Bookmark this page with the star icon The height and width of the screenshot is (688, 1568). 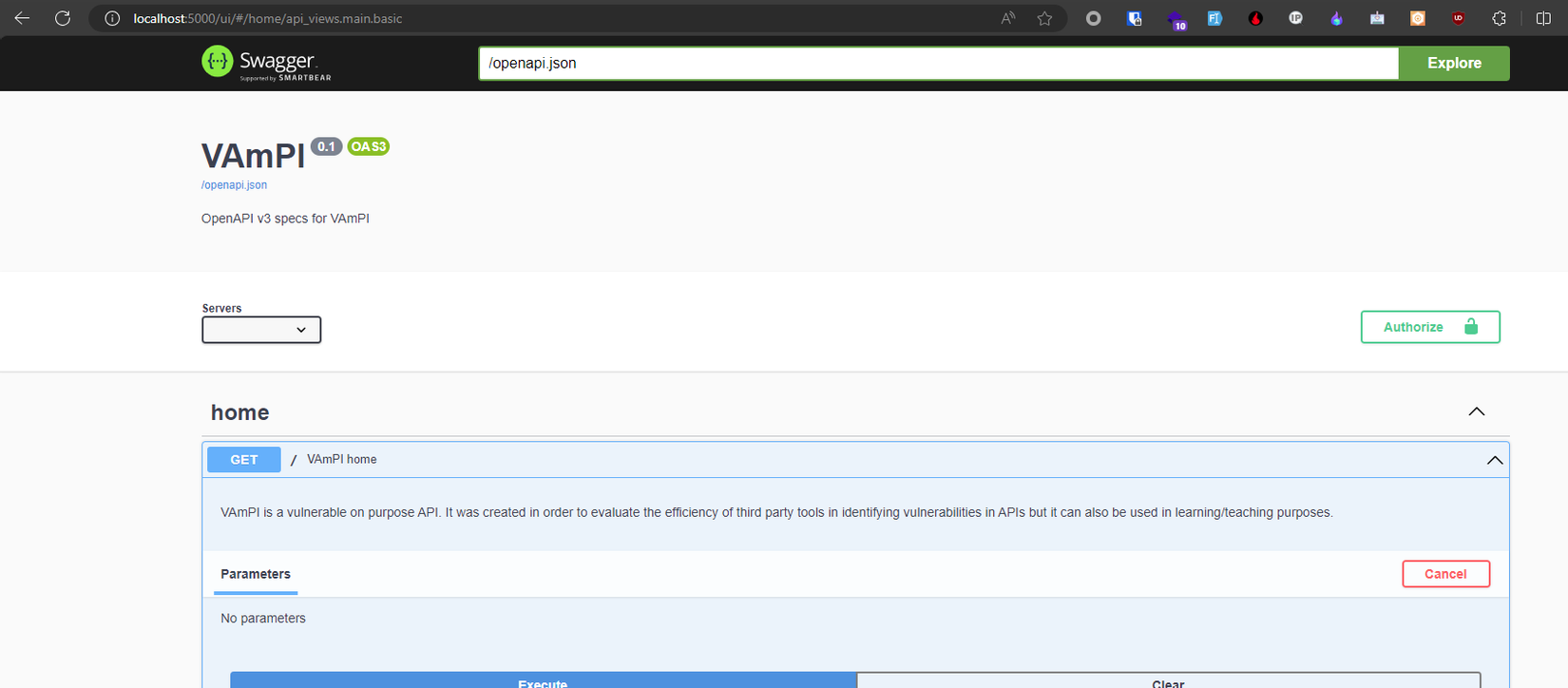click(1045, 18)
